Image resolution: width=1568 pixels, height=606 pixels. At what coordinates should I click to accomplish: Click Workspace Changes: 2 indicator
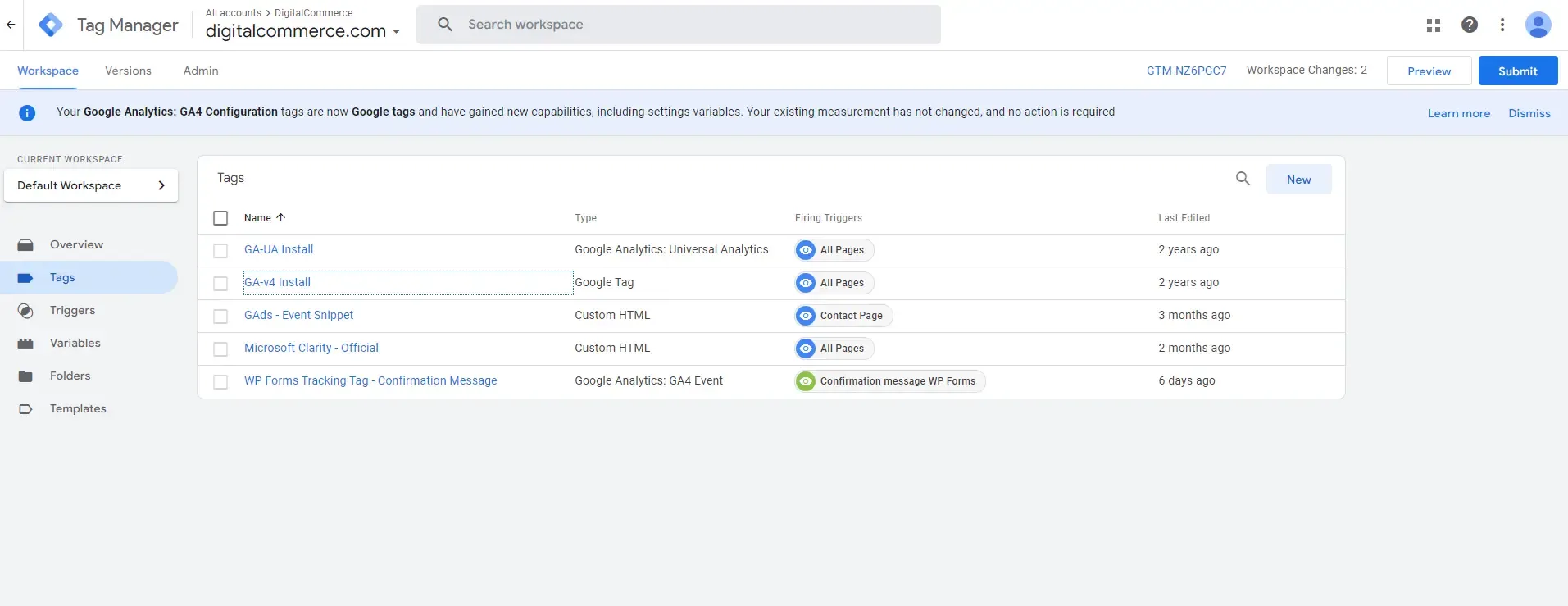(x=1307, y=70)
